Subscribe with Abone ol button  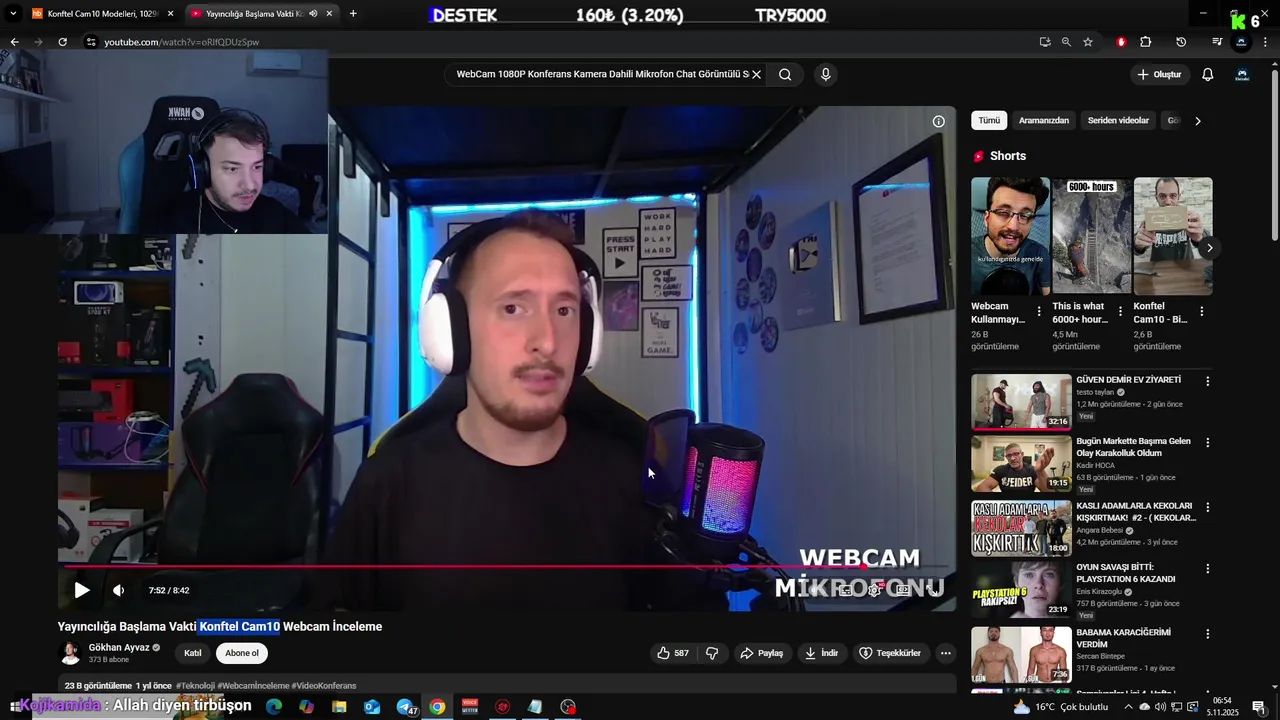(x=242, y=653)
